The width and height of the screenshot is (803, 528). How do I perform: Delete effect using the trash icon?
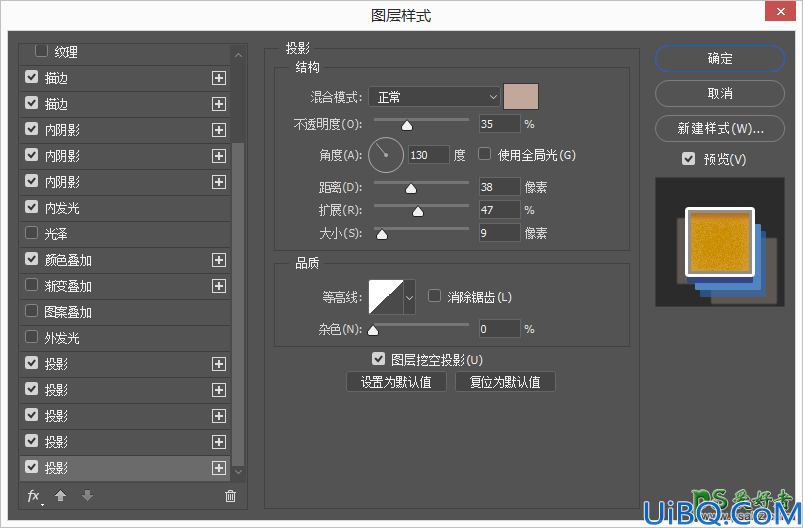[230, 496]
